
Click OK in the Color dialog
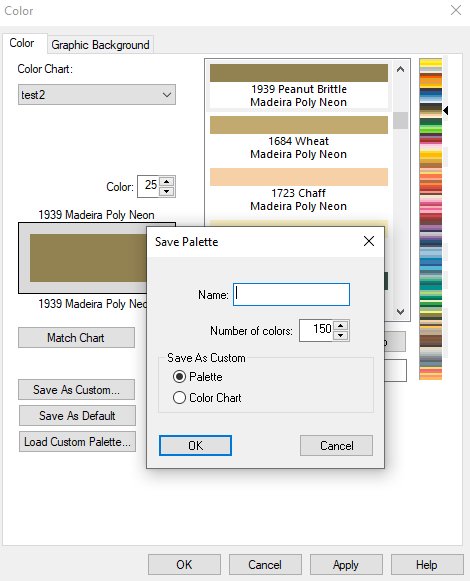(184, 565)
